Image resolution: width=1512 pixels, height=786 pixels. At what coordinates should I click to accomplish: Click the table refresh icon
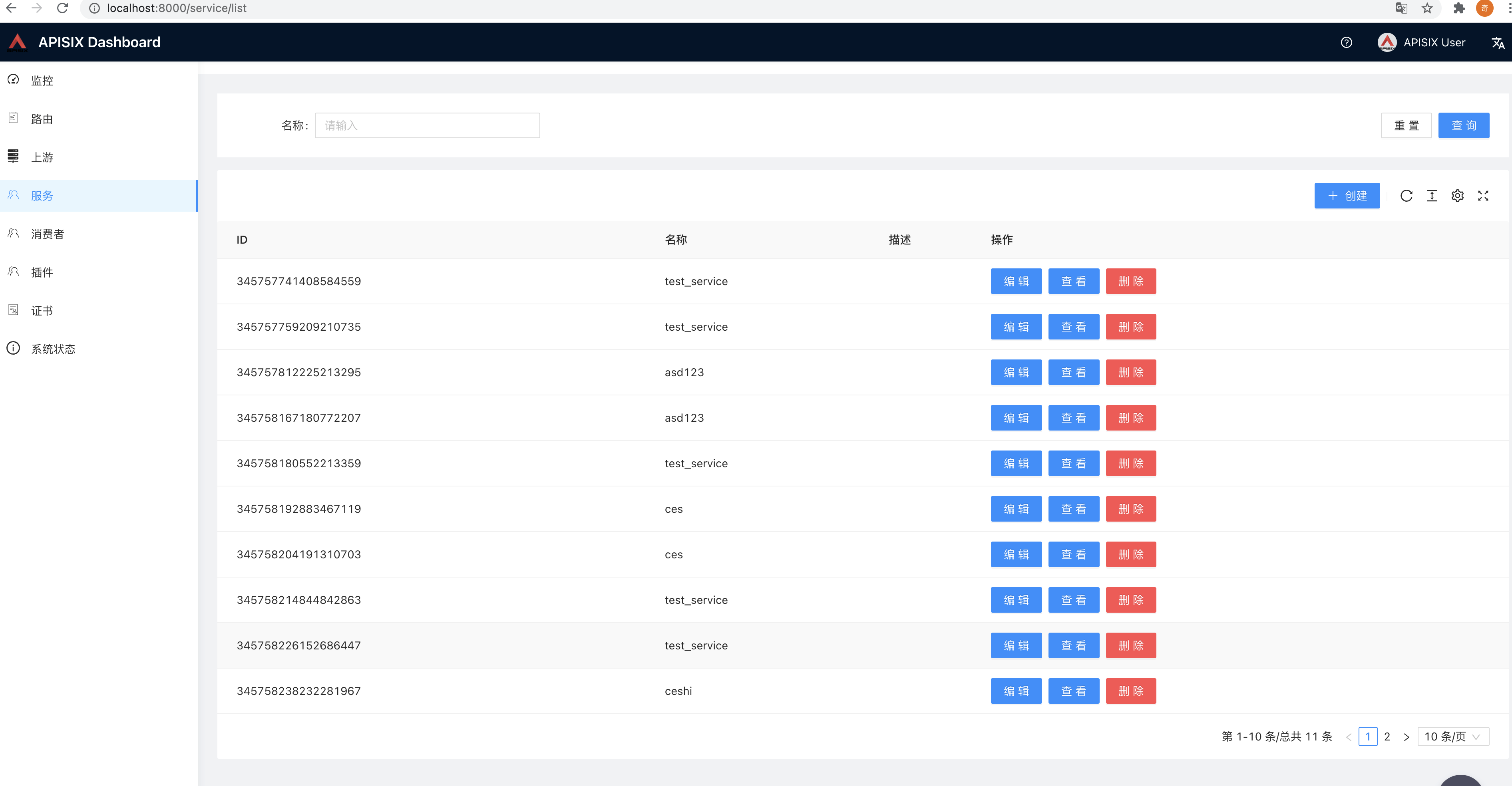1406,196
